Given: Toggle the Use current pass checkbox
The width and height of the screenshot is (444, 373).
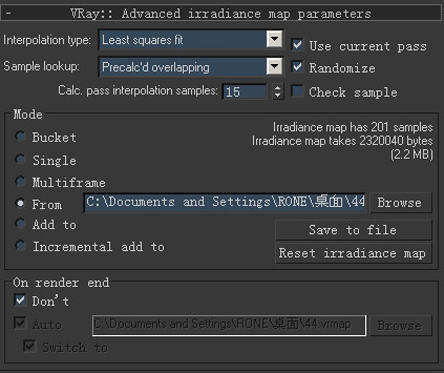Looking at the screenshot, I should click(297, 45).
